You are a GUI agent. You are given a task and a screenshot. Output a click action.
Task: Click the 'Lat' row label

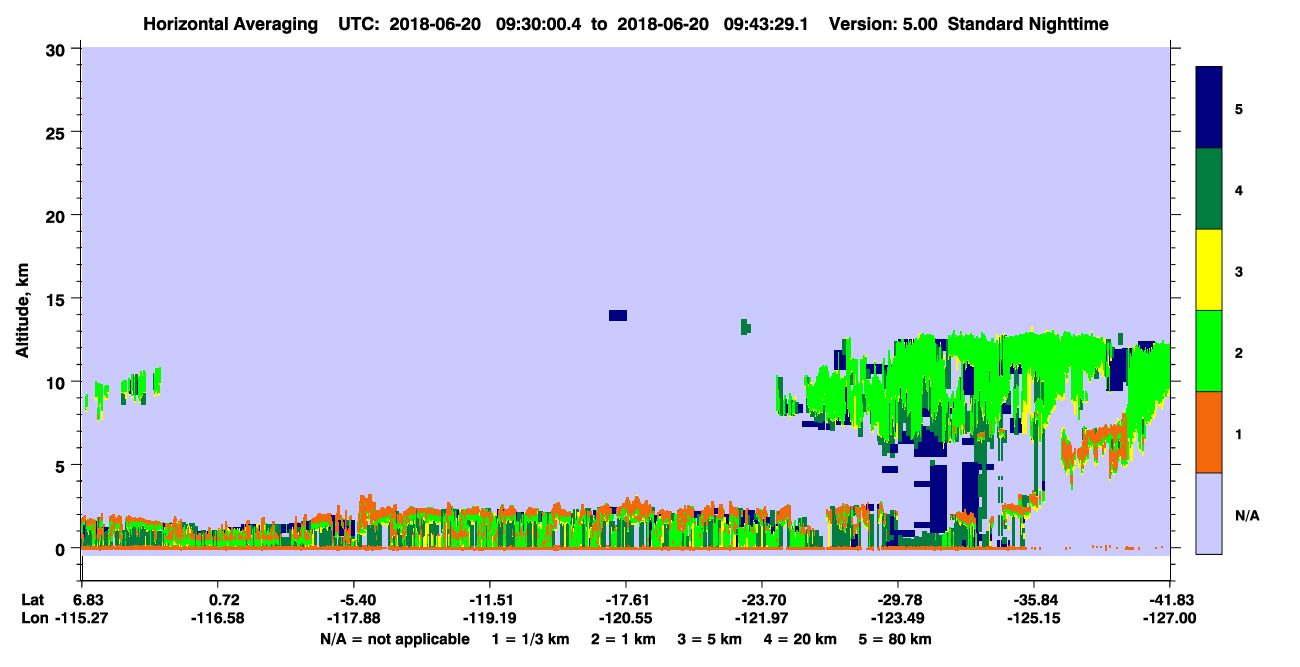coord(31,600)
